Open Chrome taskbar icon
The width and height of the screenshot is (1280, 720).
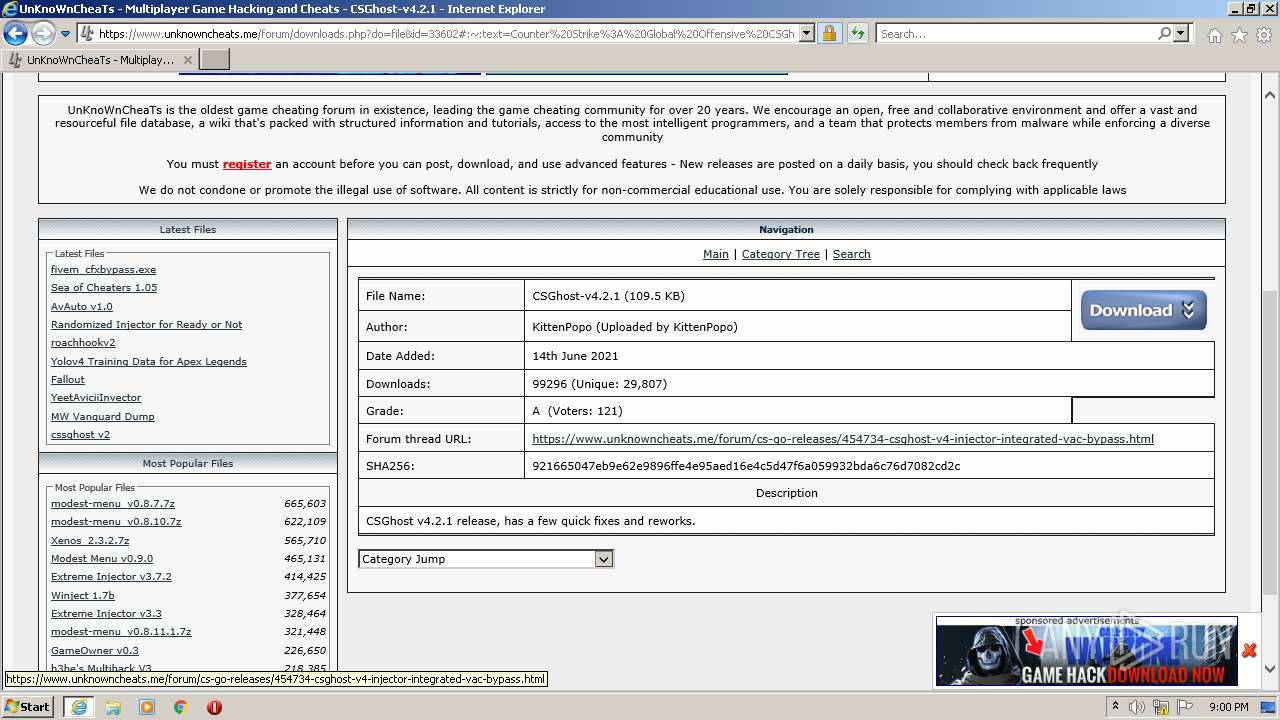(x=181, y=707)
